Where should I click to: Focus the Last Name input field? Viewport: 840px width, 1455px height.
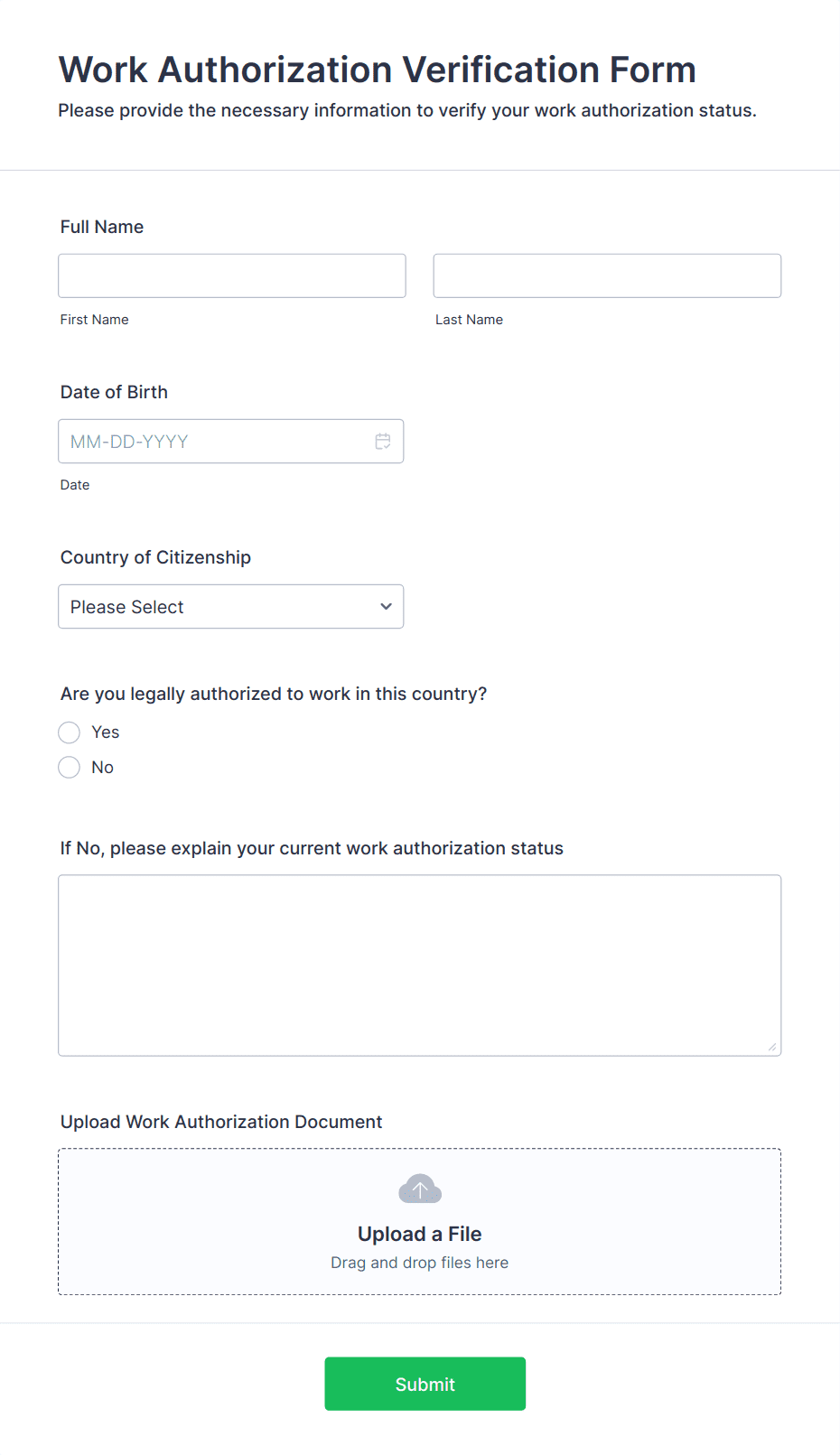(607, 276)
